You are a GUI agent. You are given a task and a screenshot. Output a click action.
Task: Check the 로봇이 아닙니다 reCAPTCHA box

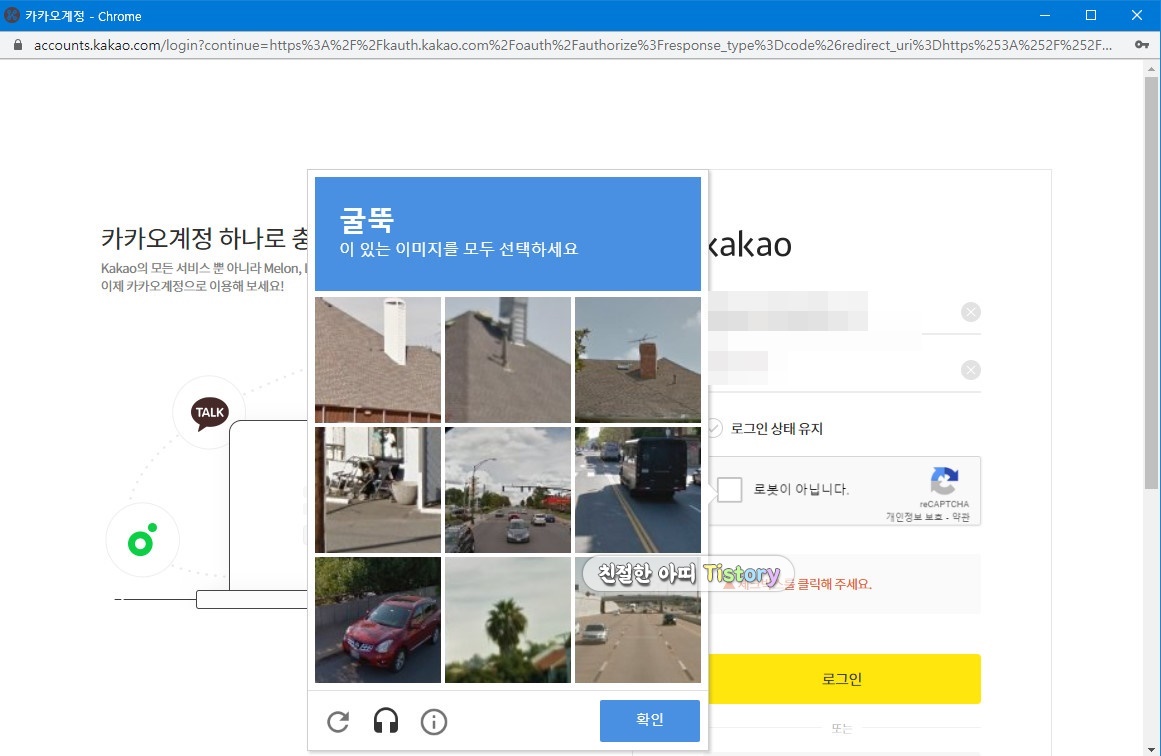729,489
